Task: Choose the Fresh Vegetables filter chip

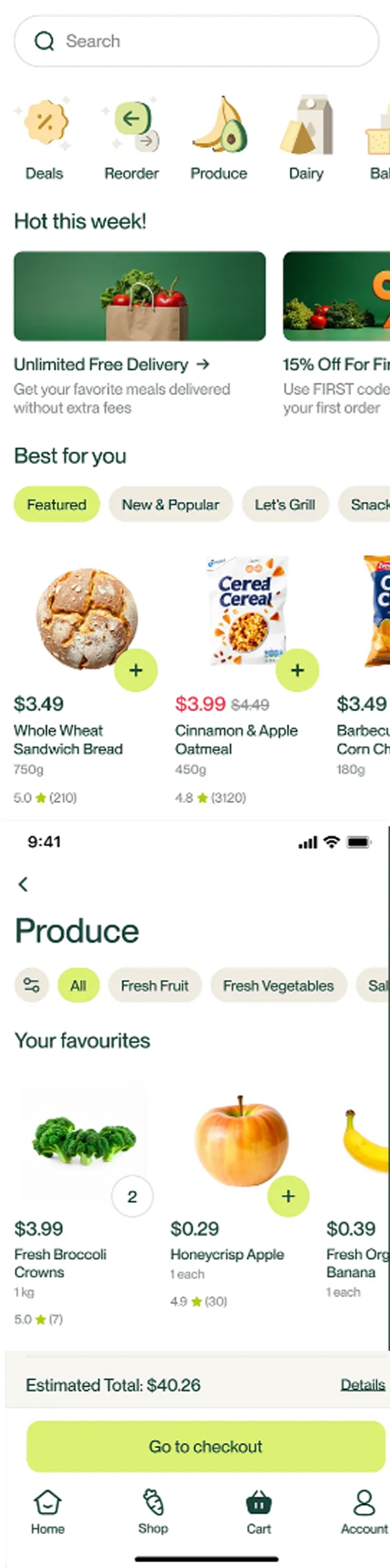Action: 278,986
